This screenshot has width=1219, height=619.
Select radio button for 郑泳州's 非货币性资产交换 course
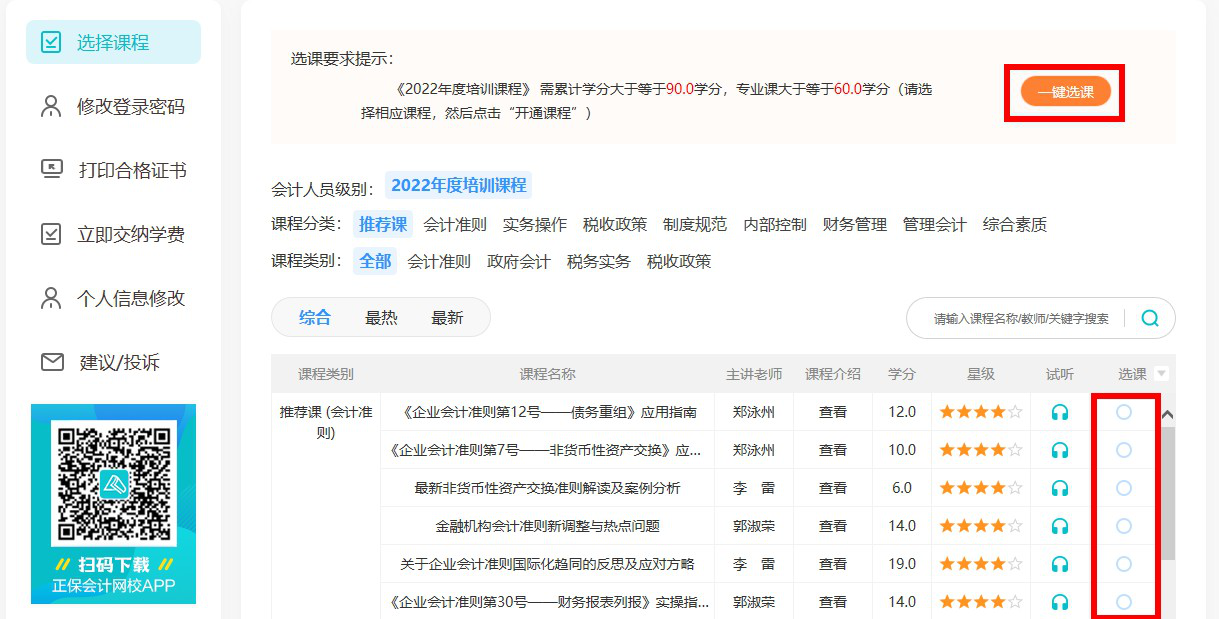click(1124, 449)
